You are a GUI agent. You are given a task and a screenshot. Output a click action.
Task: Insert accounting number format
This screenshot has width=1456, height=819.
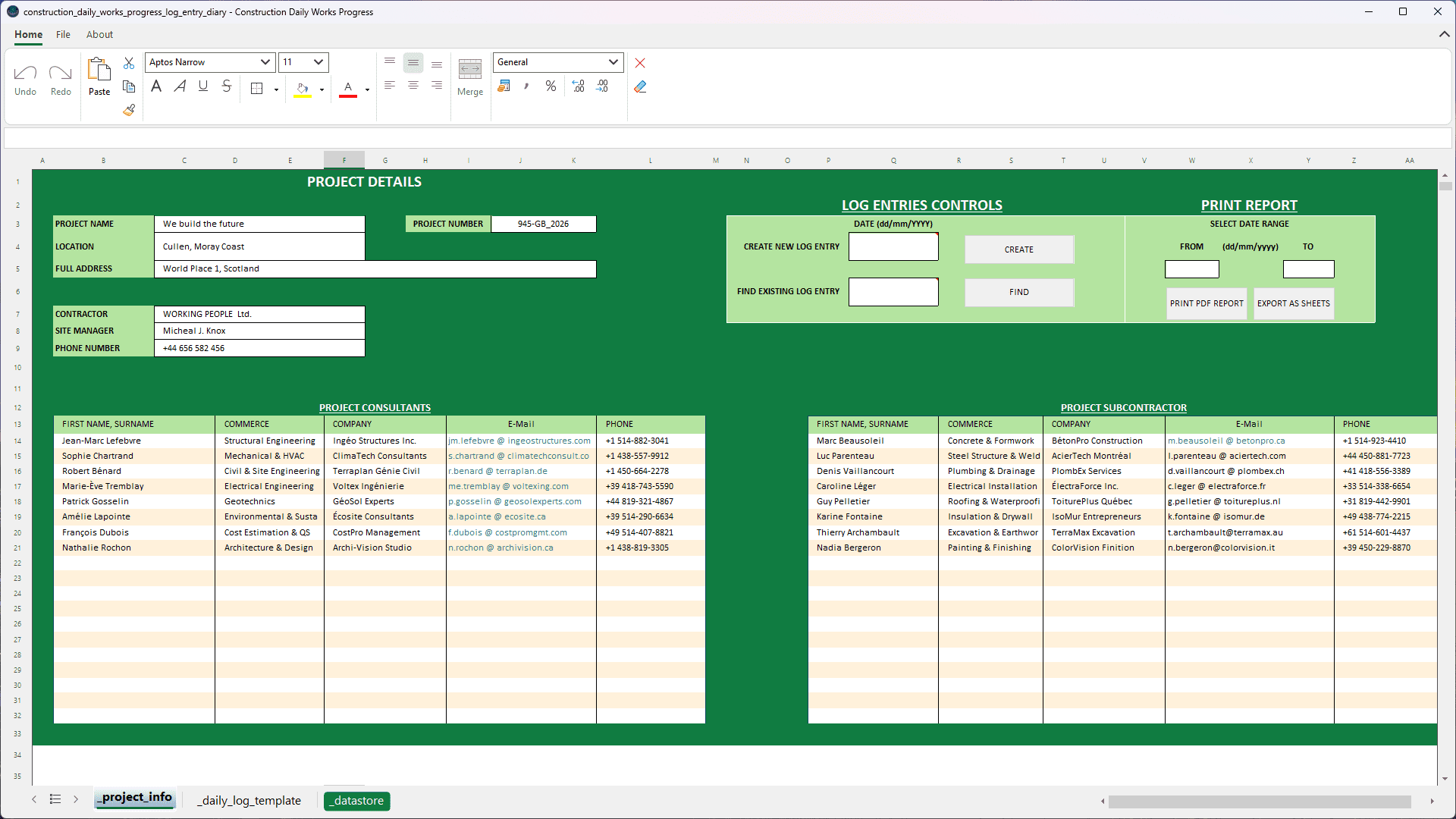tap(504, 86)
